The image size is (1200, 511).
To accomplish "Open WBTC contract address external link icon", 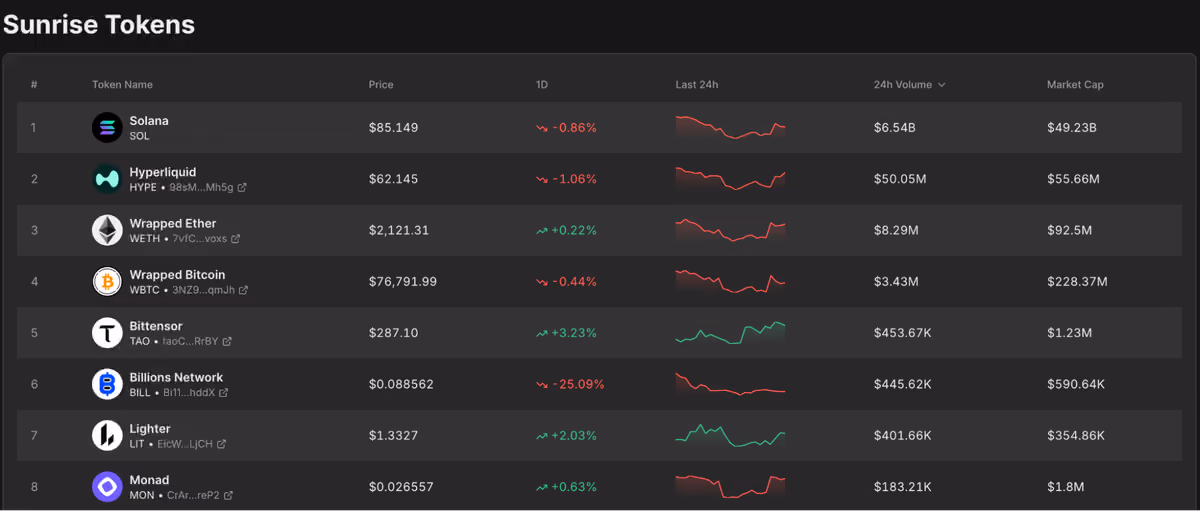I will click(243, 290).
